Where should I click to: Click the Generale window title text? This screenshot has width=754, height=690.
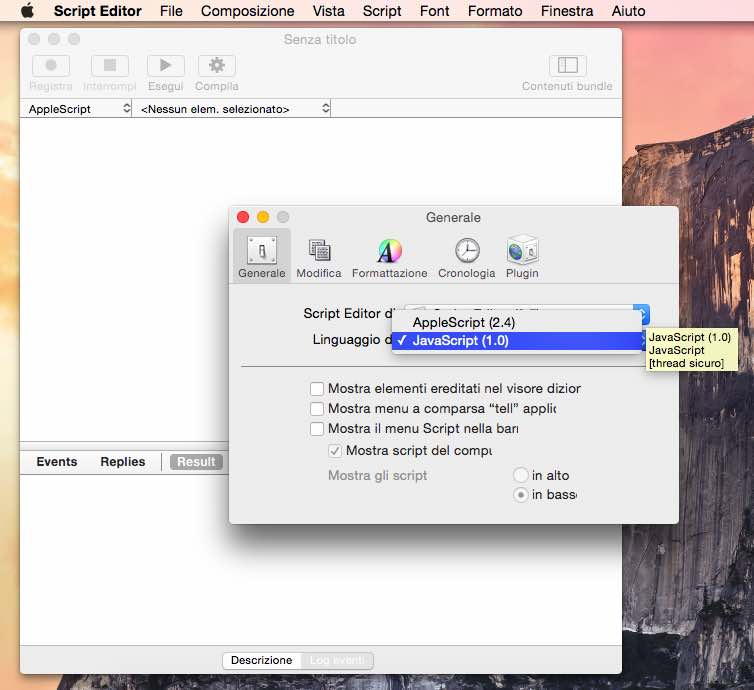click(453, 217)
